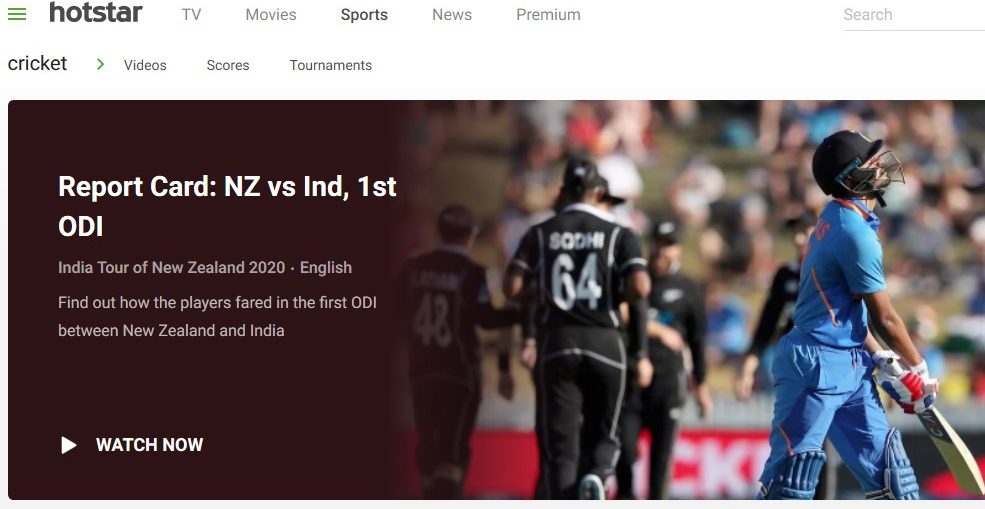The image size is (985, 509).
Task: Open the Tournaments sub-tab
Action: pos(330,65)
